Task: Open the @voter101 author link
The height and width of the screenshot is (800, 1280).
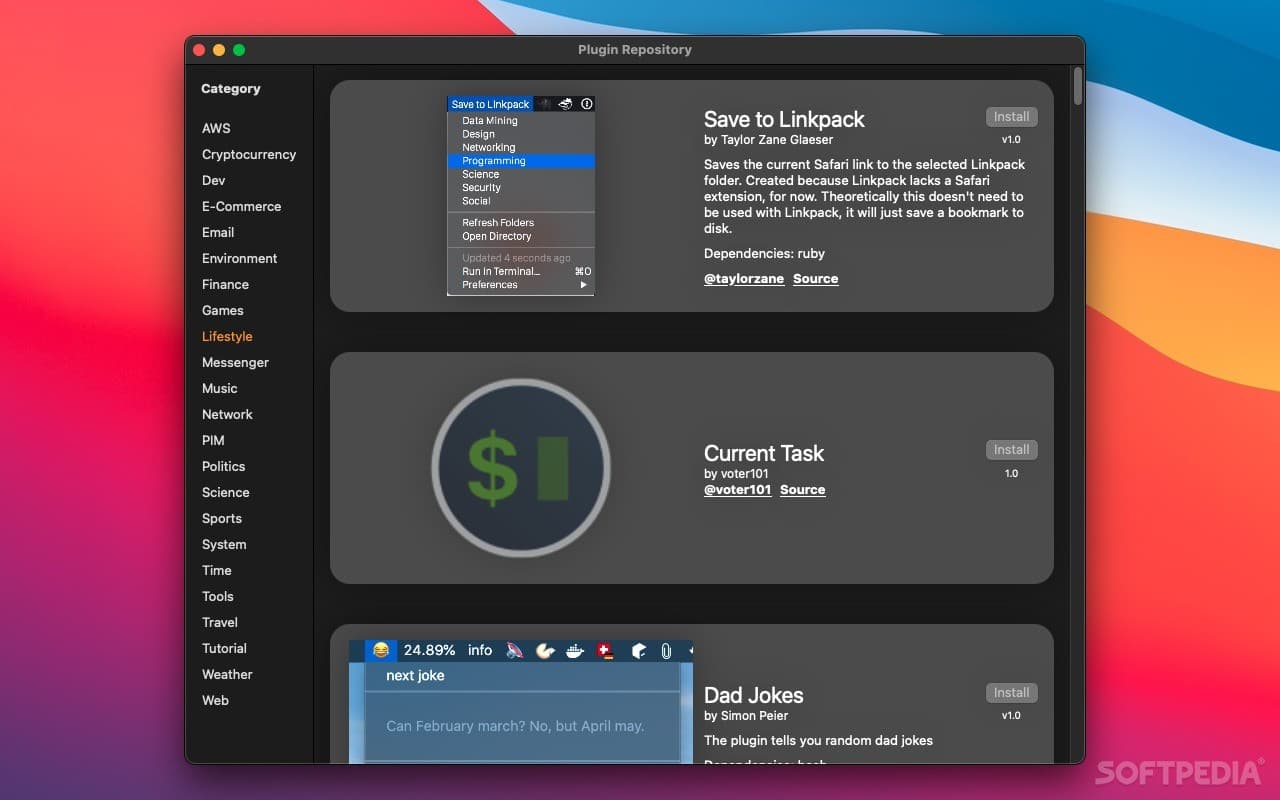Action: [x=738, y=490]
